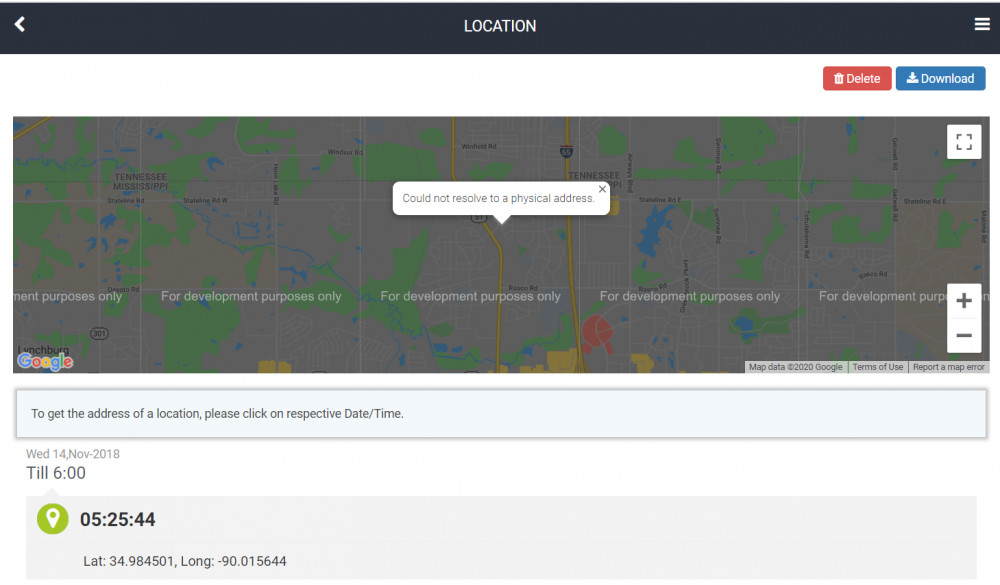The image size is (1000, 585).
Task: Download the location history
Action: tap(940, 78)
